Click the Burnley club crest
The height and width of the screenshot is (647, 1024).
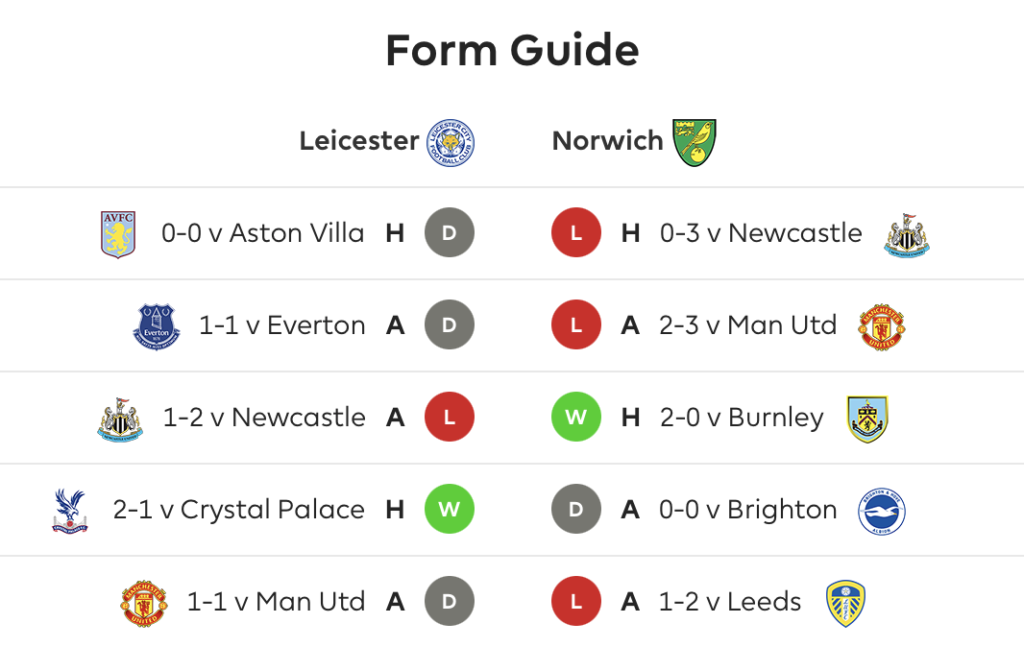pyautogui.click(x=867, y=419)
